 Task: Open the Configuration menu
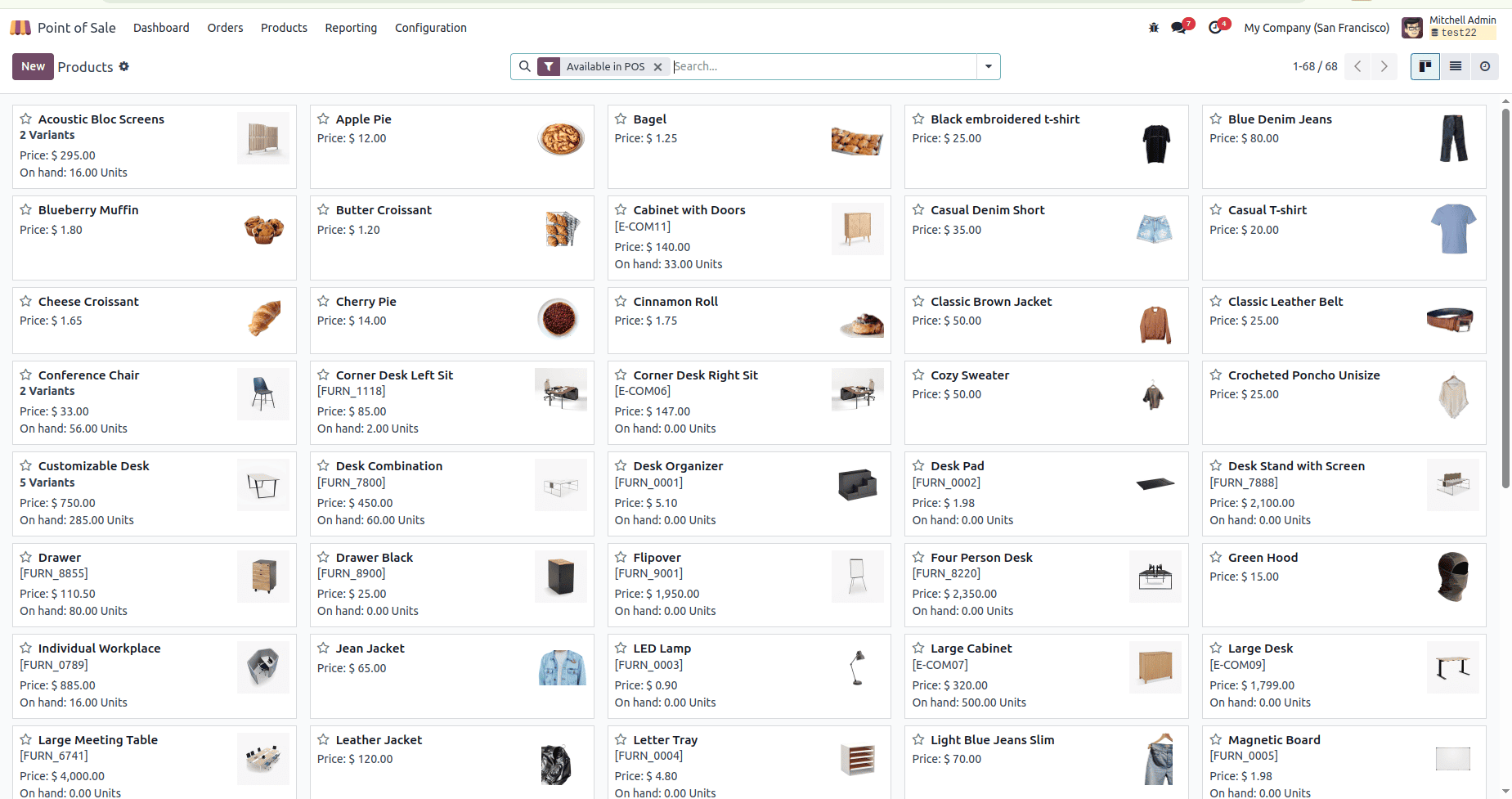[x=430, y=28]
